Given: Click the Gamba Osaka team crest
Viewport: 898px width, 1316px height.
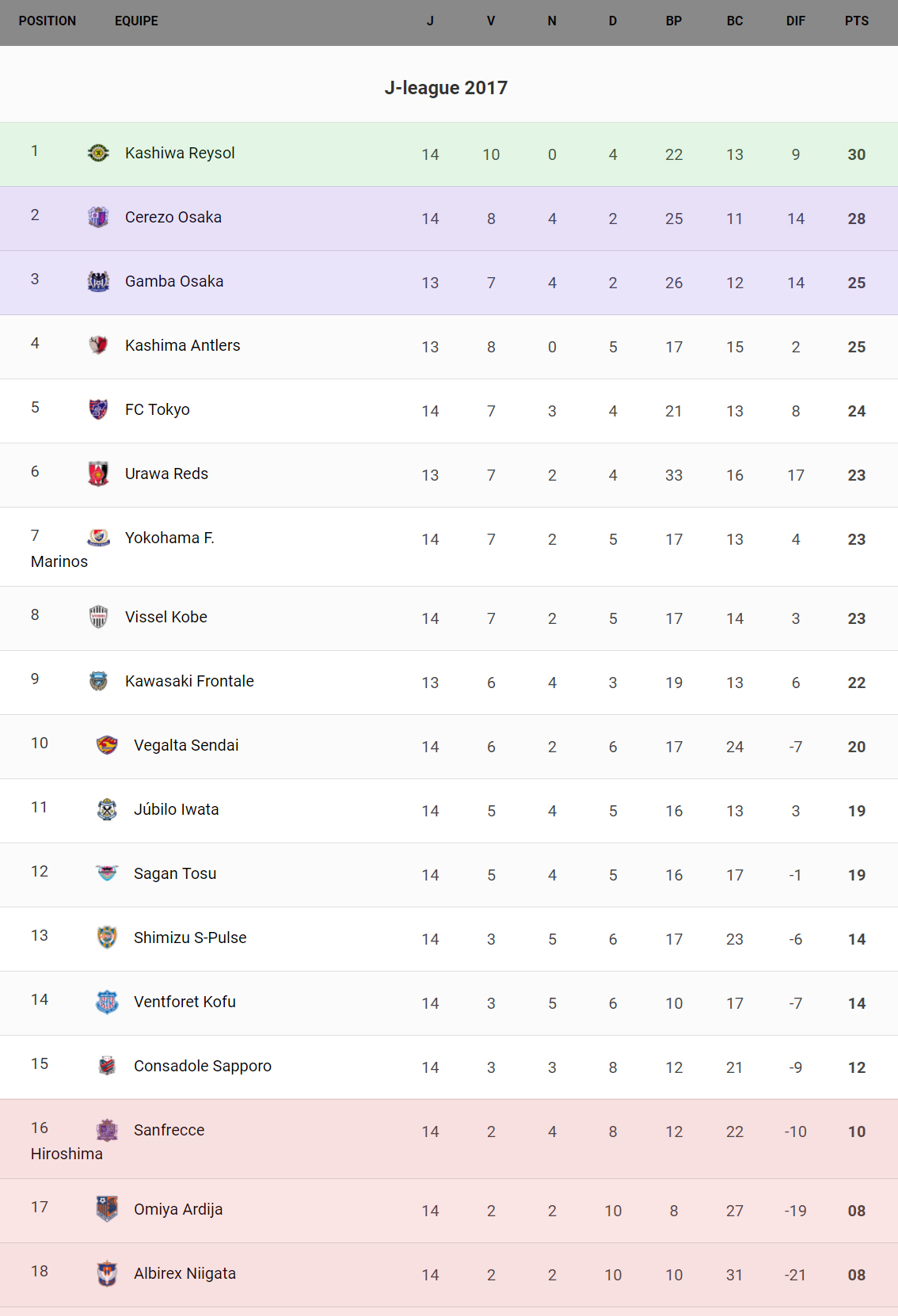Looking at the screenshot, I should click(x=98, y=281).
